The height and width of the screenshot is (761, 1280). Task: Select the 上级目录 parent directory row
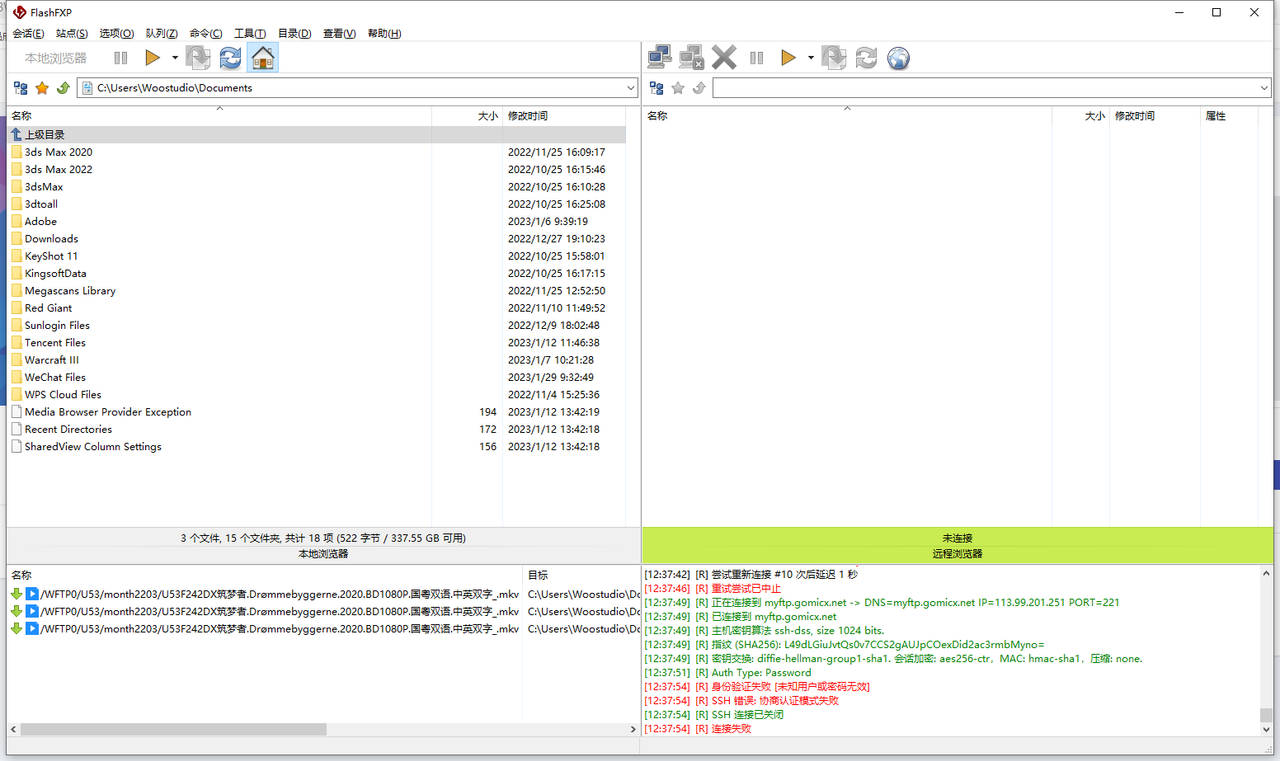tap(316, 134)
